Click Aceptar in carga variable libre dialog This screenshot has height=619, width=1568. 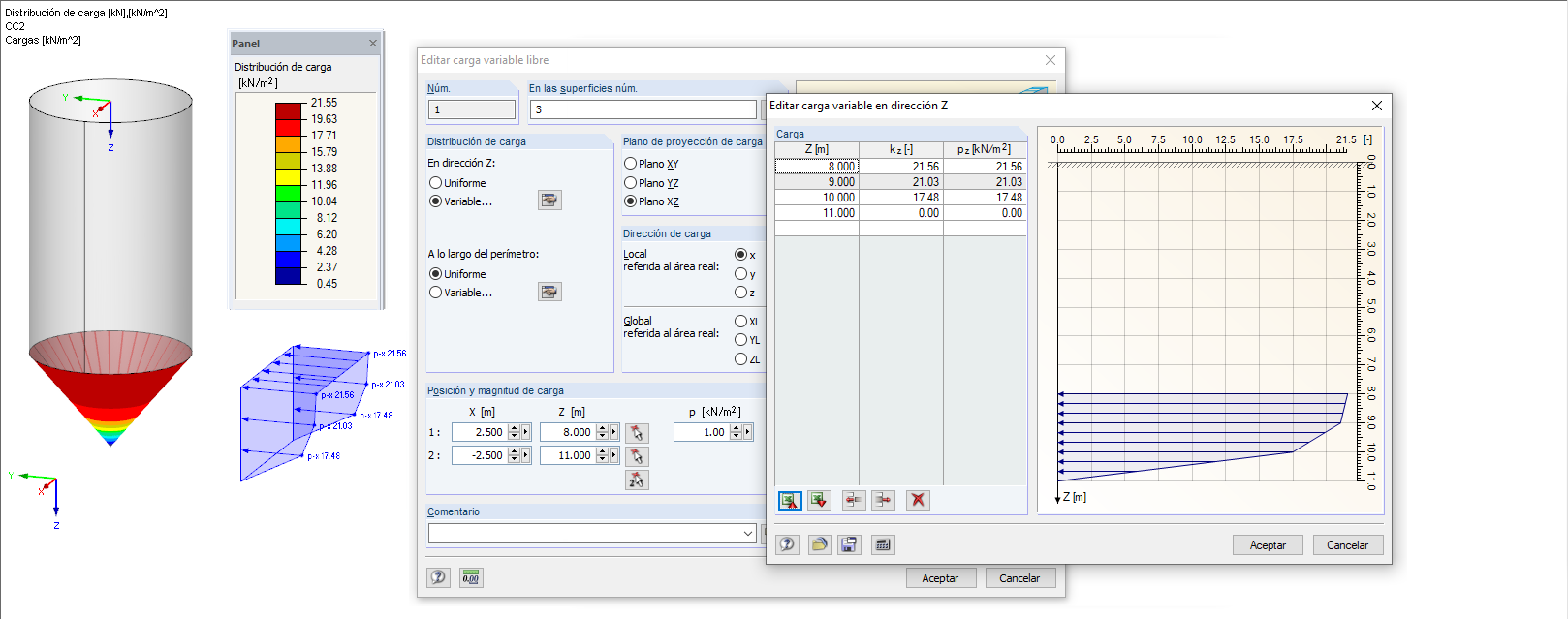pos(940,578)
